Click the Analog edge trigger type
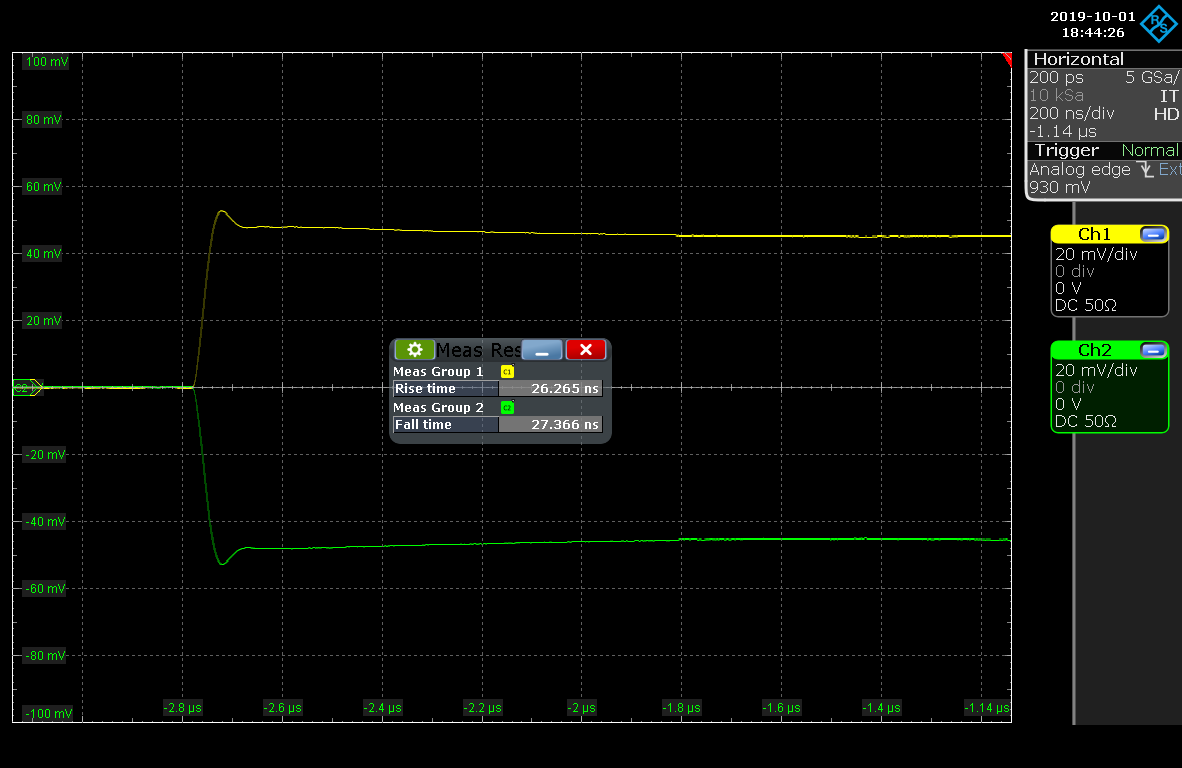1182x768 pixels. point(1079,170)
